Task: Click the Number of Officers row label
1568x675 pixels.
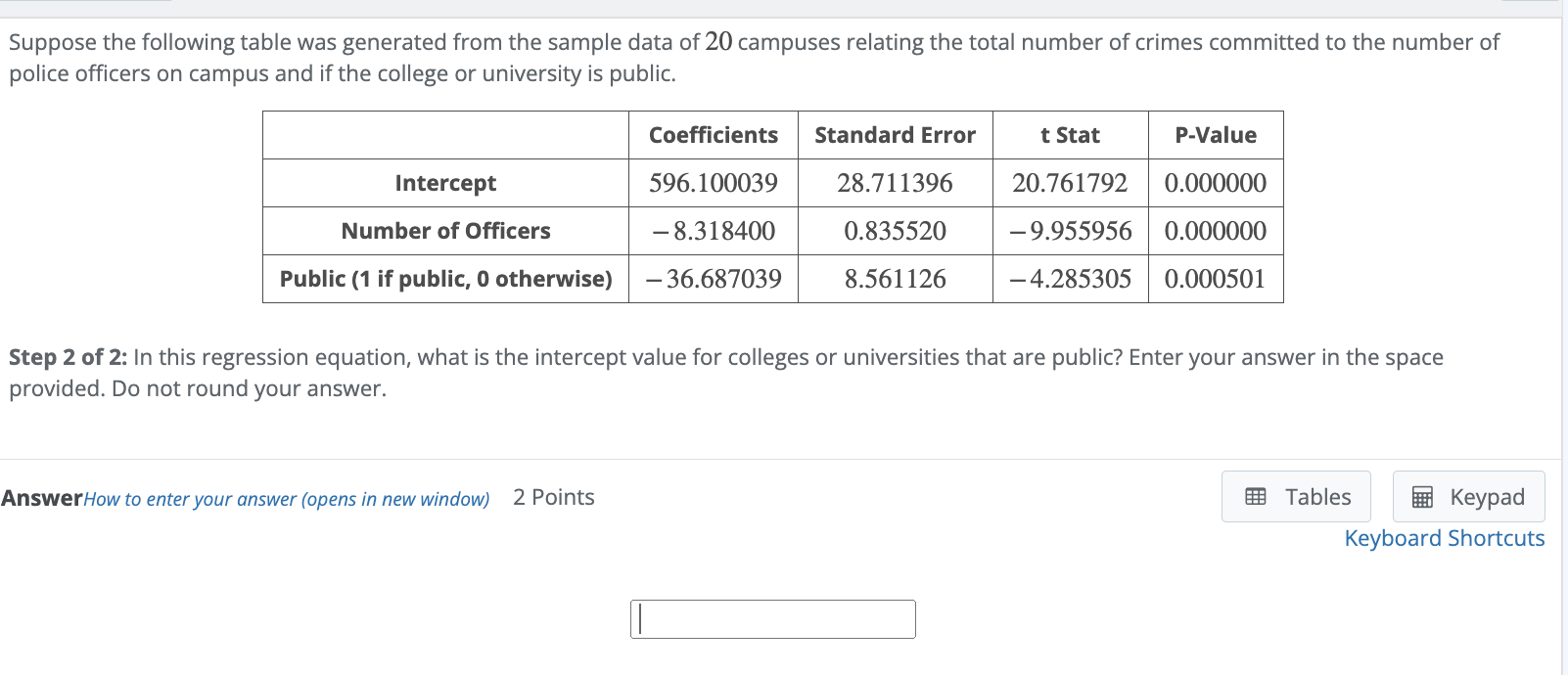Action: (445, 231)
